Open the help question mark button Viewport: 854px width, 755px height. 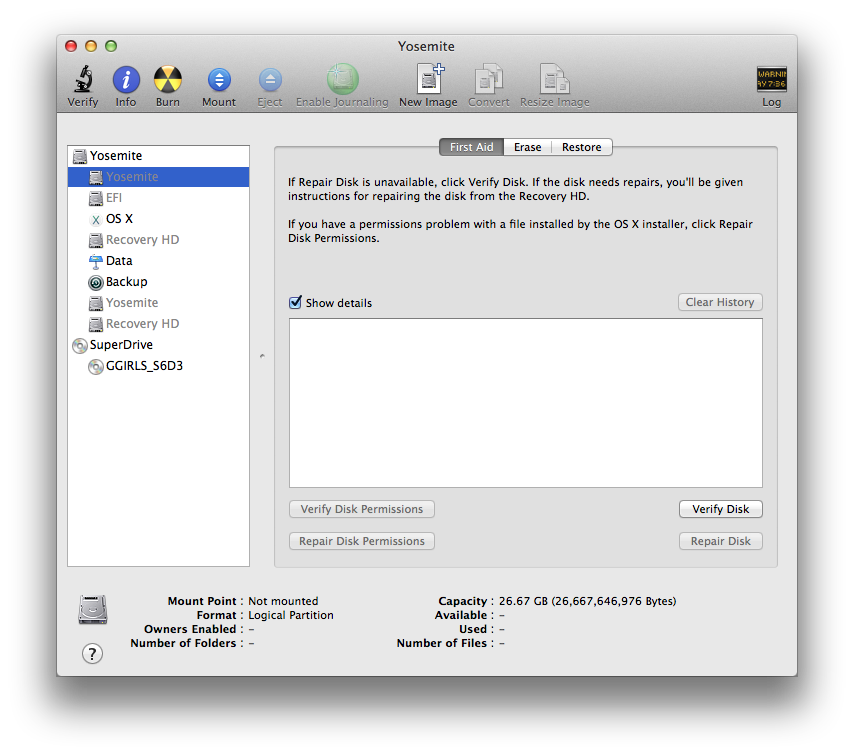pos(93,653)
